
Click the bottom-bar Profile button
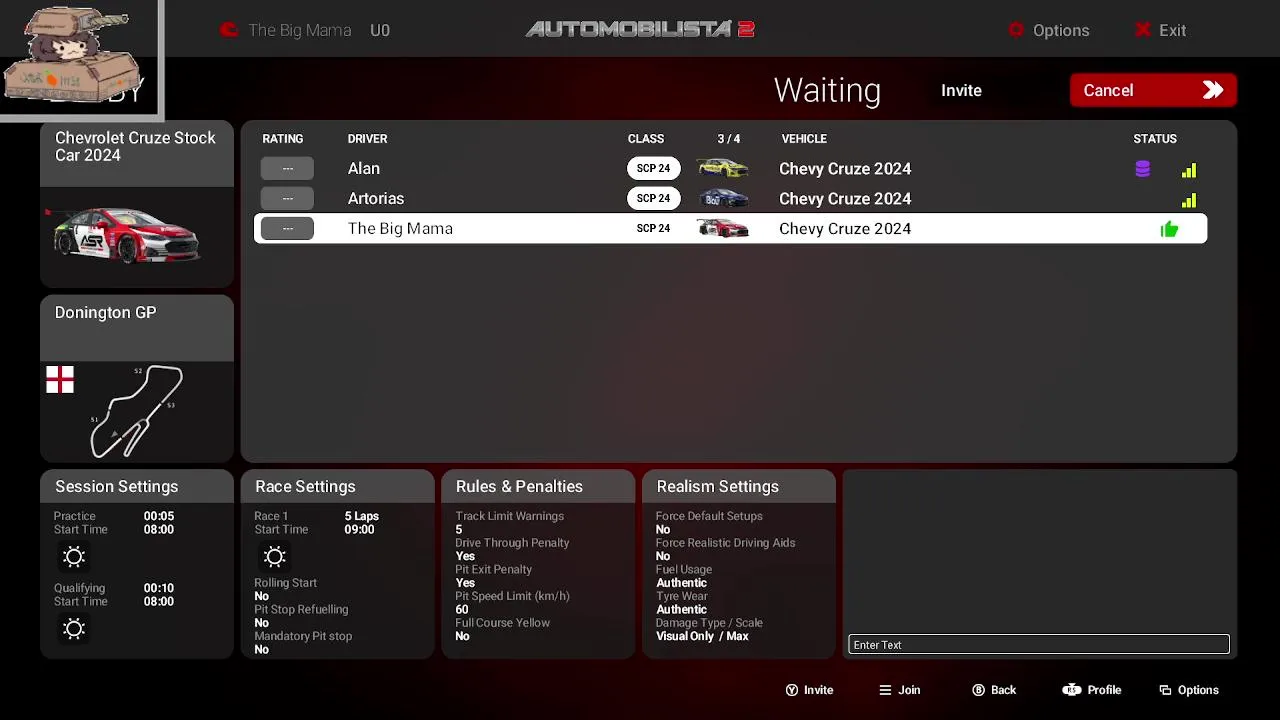click(x=1092, y=690)
